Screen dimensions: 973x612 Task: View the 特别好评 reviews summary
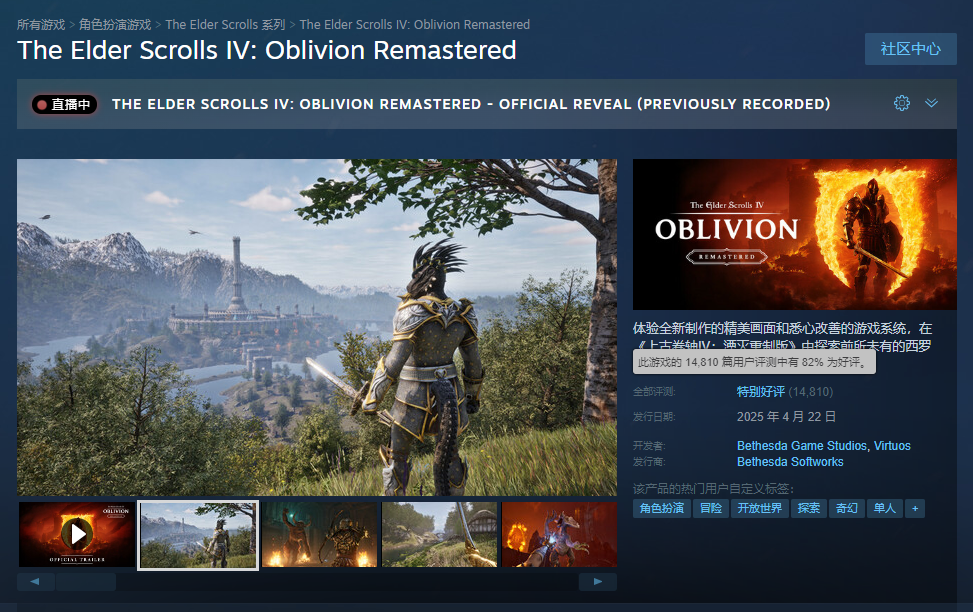point(761,392)
